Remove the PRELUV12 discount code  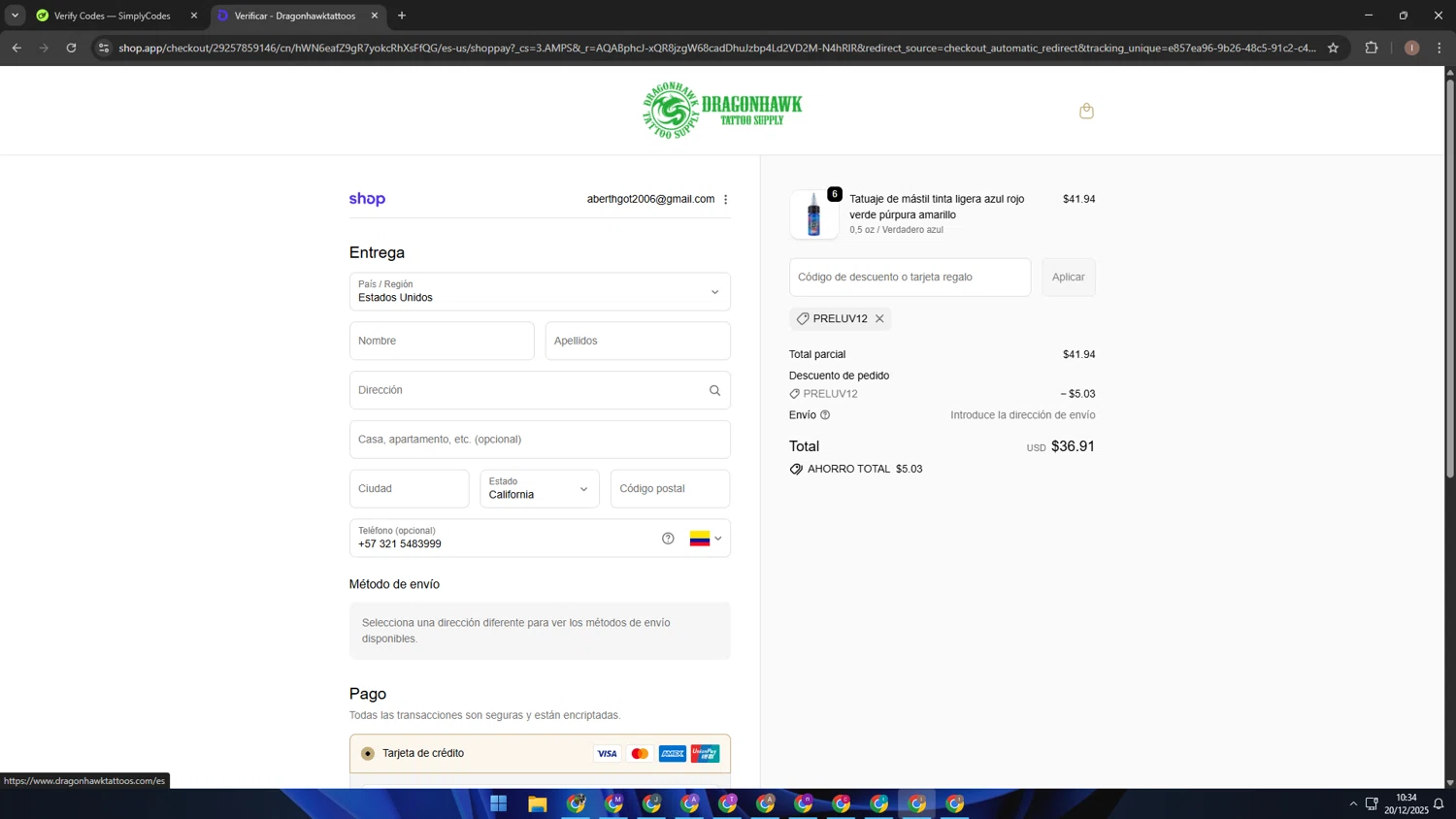coord(879,318)
